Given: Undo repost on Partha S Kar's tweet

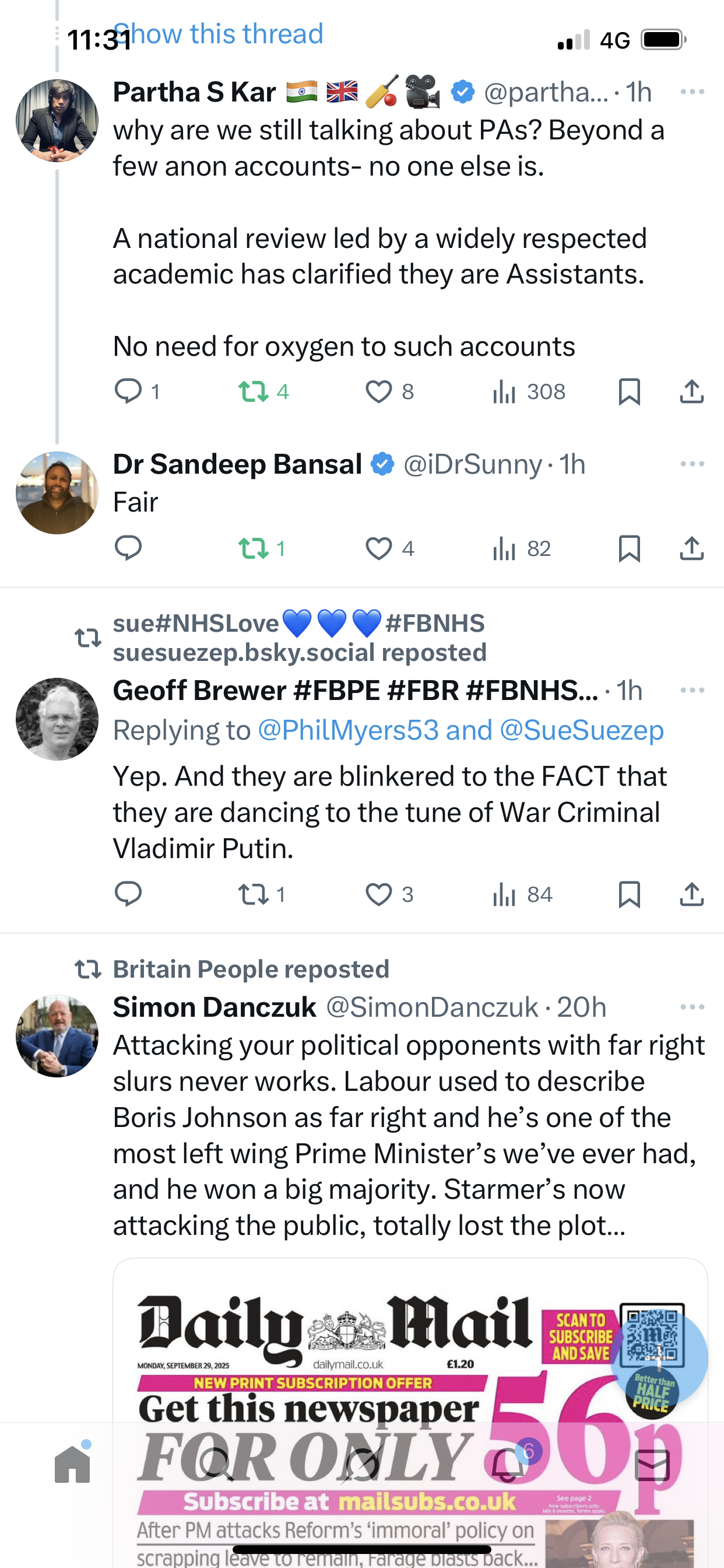Looking at the screenshot, I should click(x=254, y=391).
